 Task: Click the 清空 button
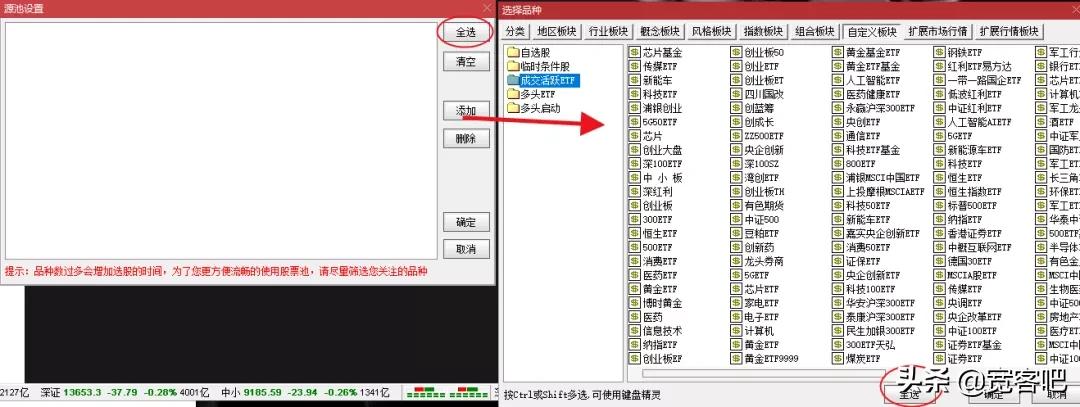point(466,62)
